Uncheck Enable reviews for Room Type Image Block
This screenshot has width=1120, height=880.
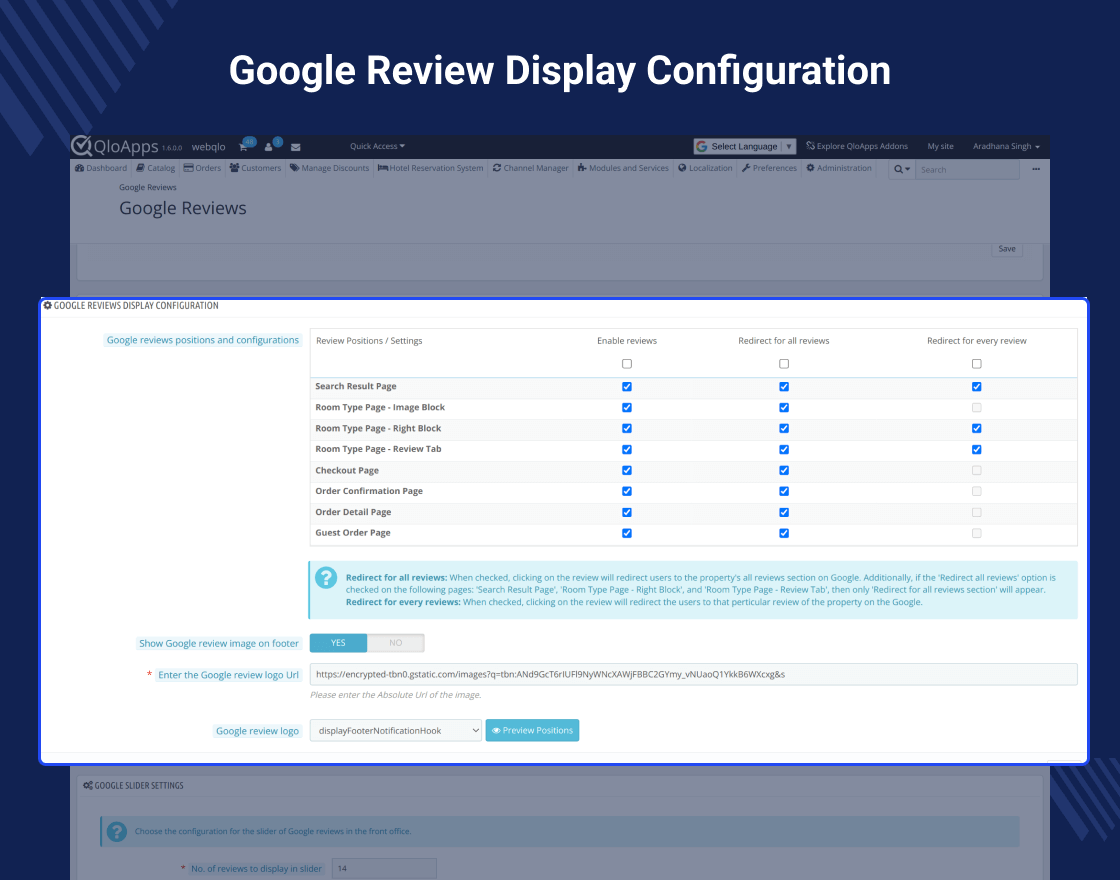pos(626,407)
